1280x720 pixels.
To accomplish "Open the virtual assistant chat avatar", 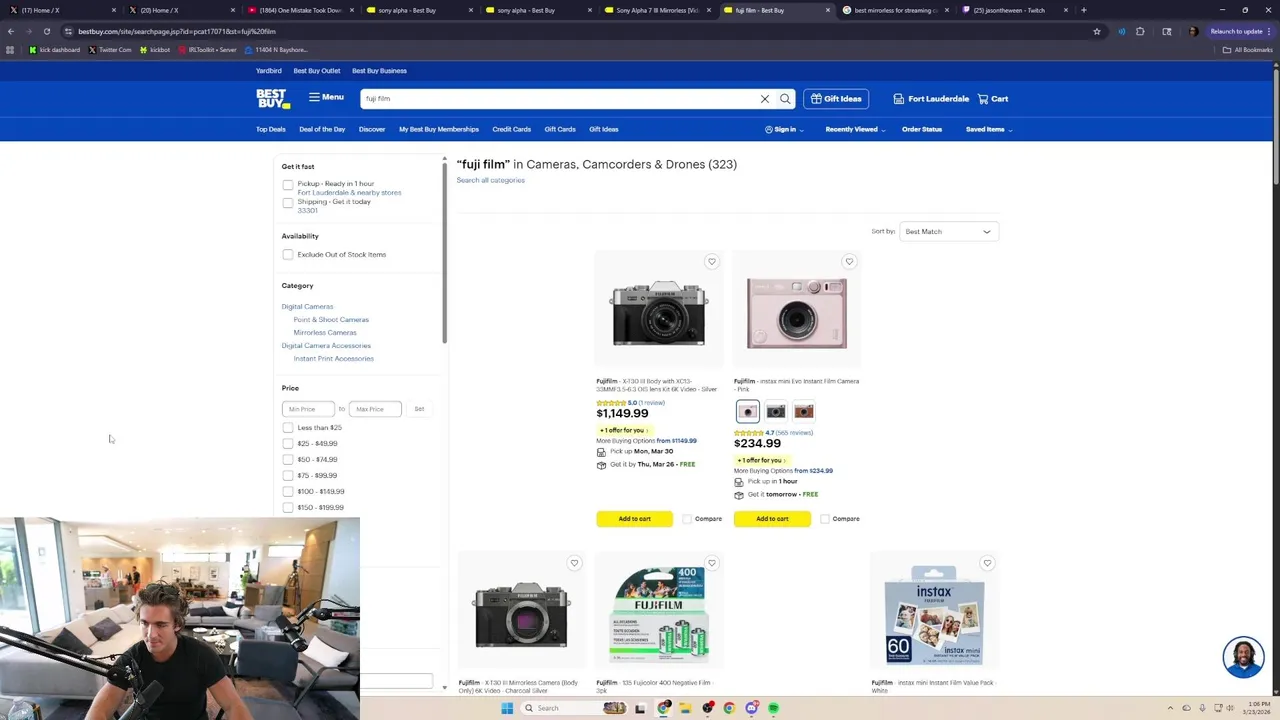I will [1243, 657].
